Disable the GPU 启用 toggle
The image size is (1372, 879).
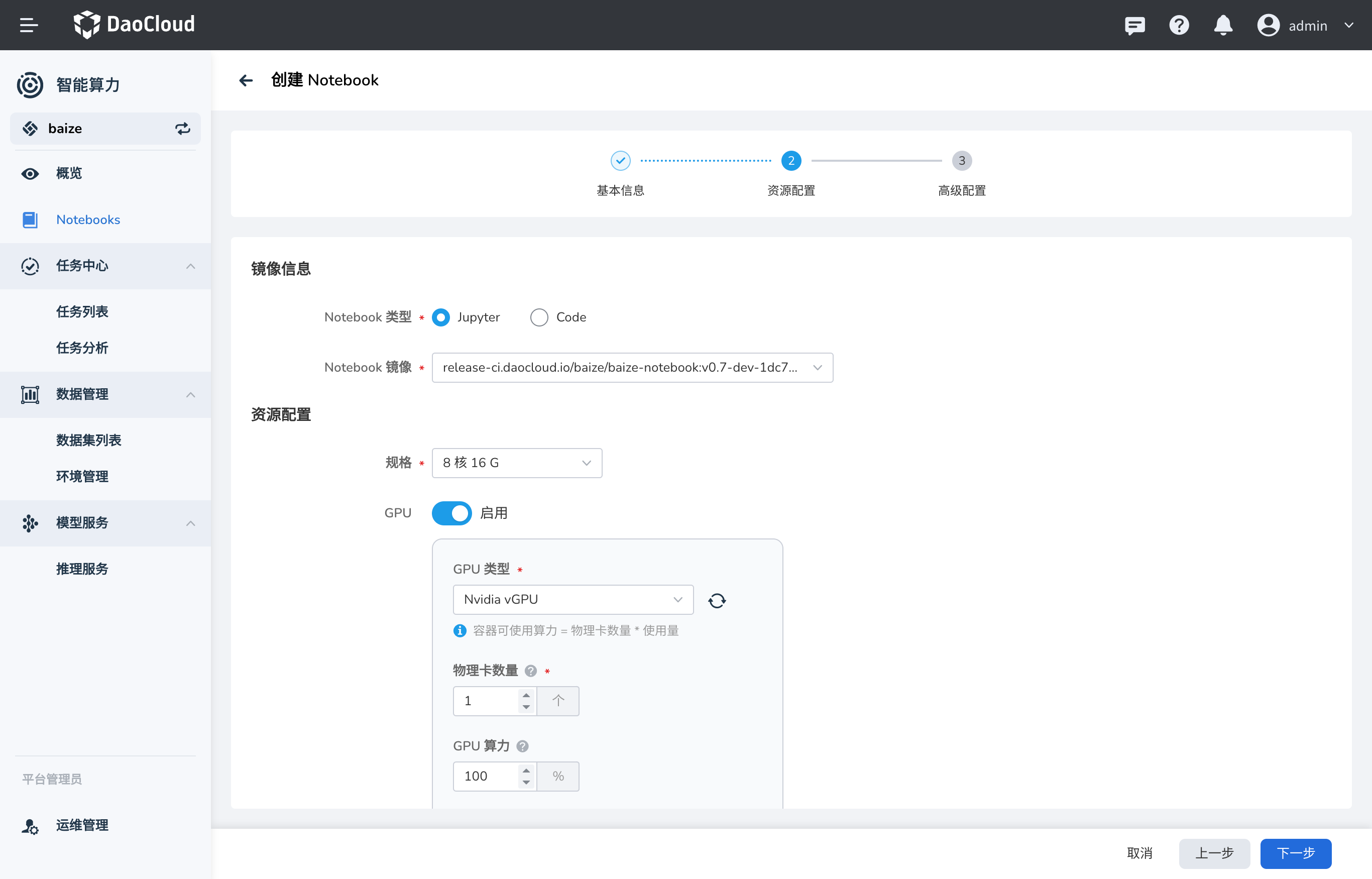click(451, 513)
